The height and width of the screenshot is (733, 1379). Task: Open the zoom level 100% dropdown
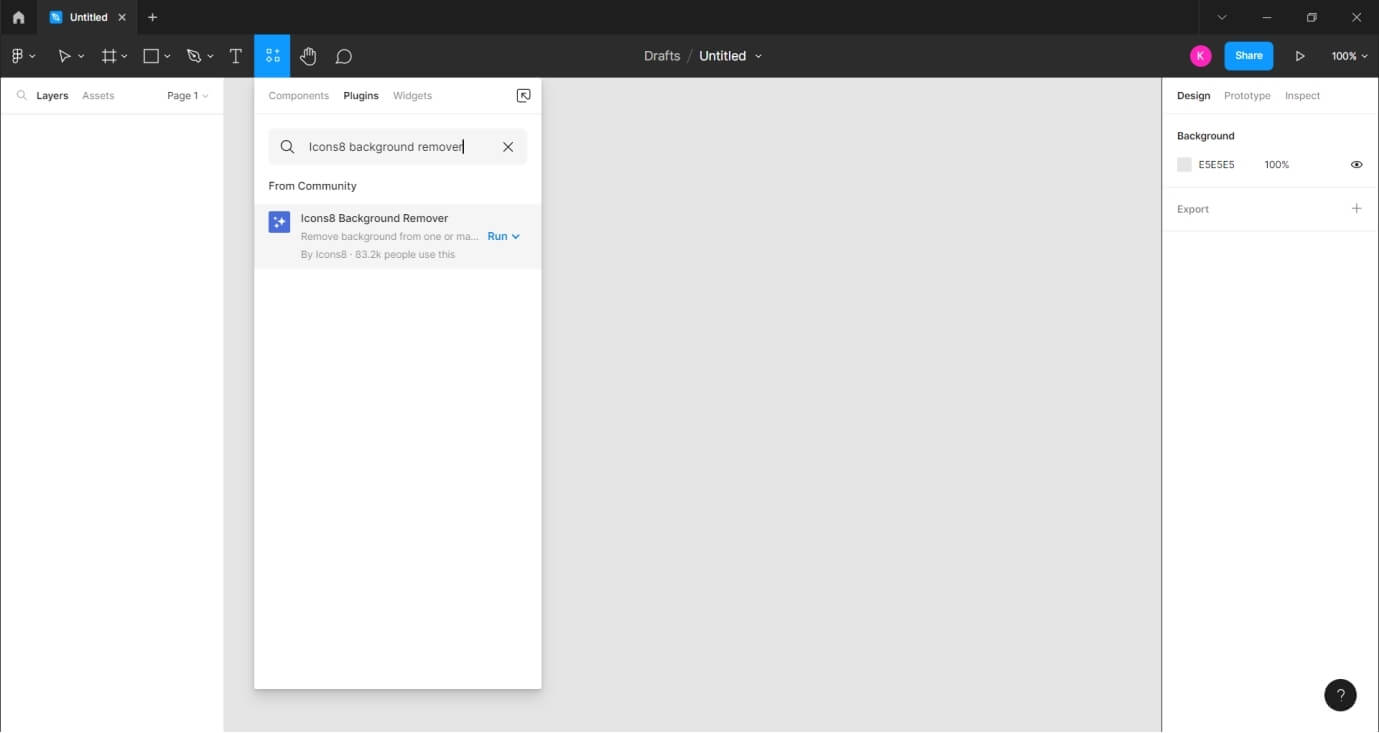1349,56
